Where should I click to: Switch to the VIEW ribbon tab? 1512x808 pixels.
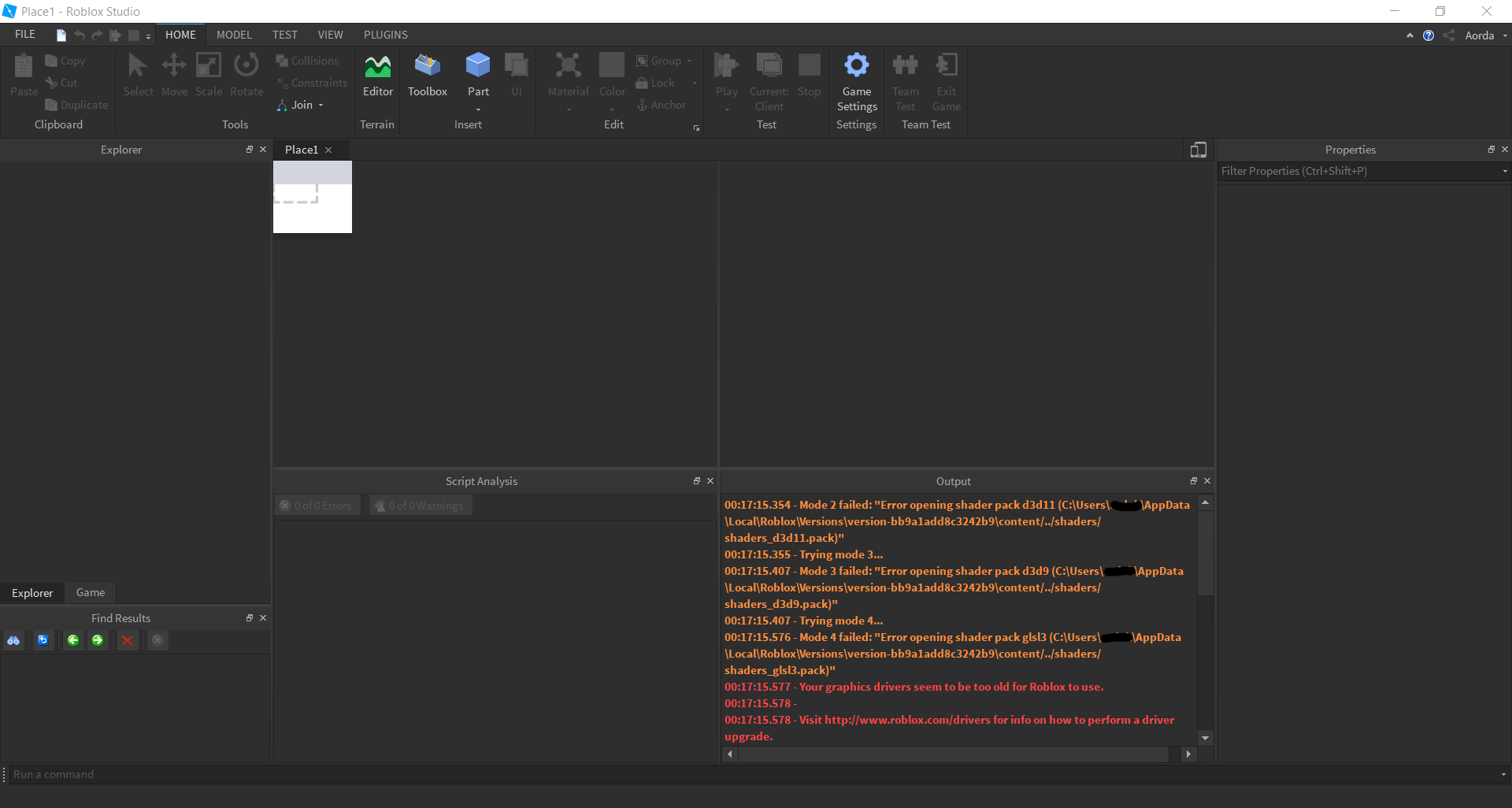(330, 35)
